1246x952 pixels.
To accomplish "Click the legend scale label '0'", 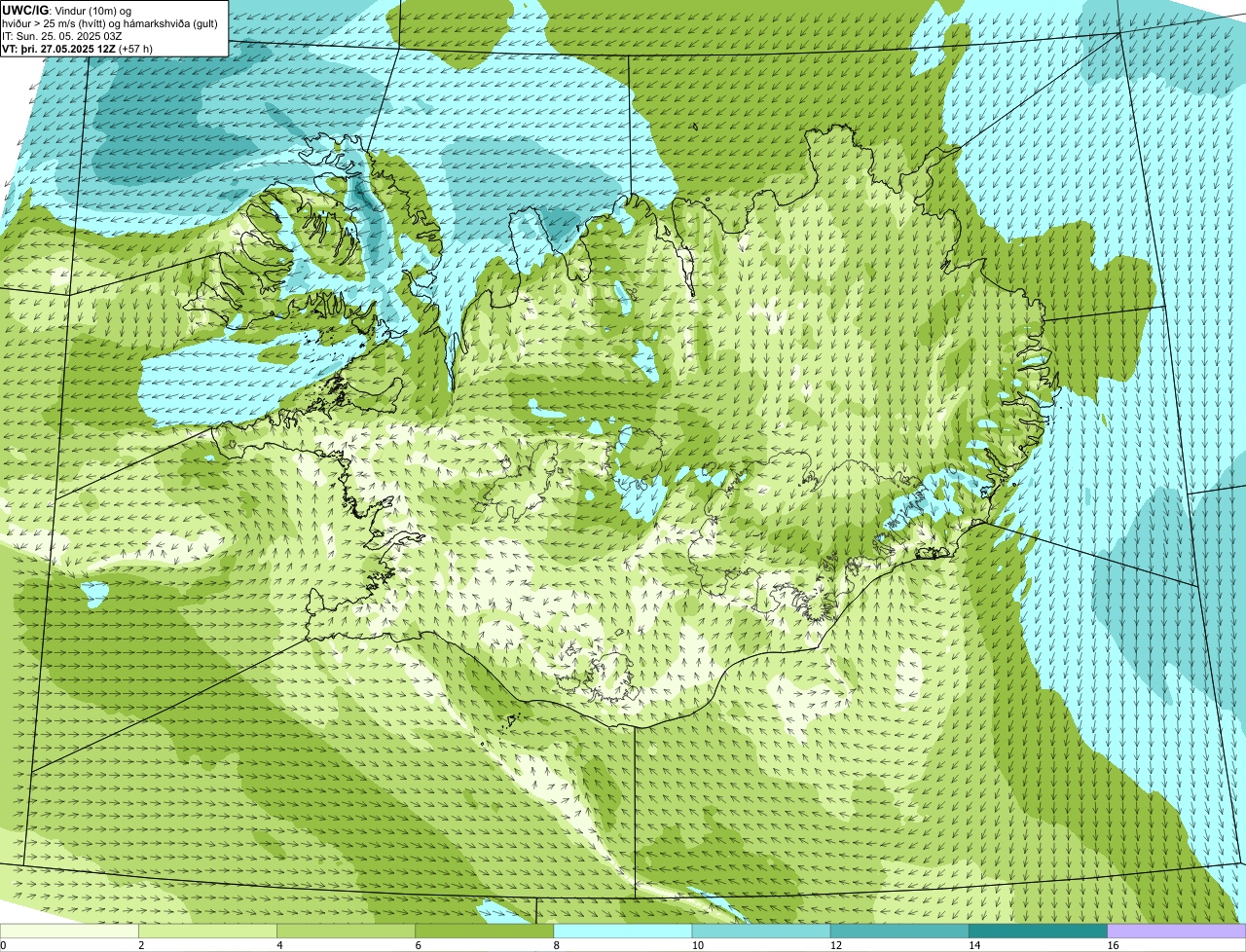I will click(x=3, y=945).
